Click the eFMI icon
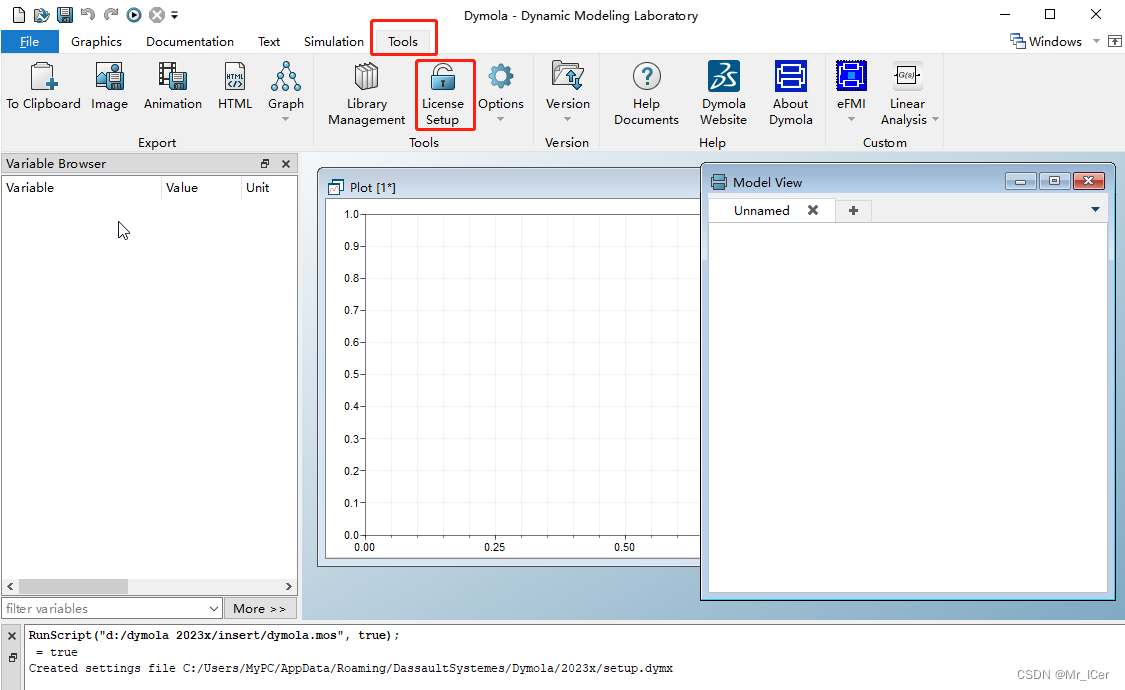This screenshot has height=690, width=1125. [x=852, y=77]
